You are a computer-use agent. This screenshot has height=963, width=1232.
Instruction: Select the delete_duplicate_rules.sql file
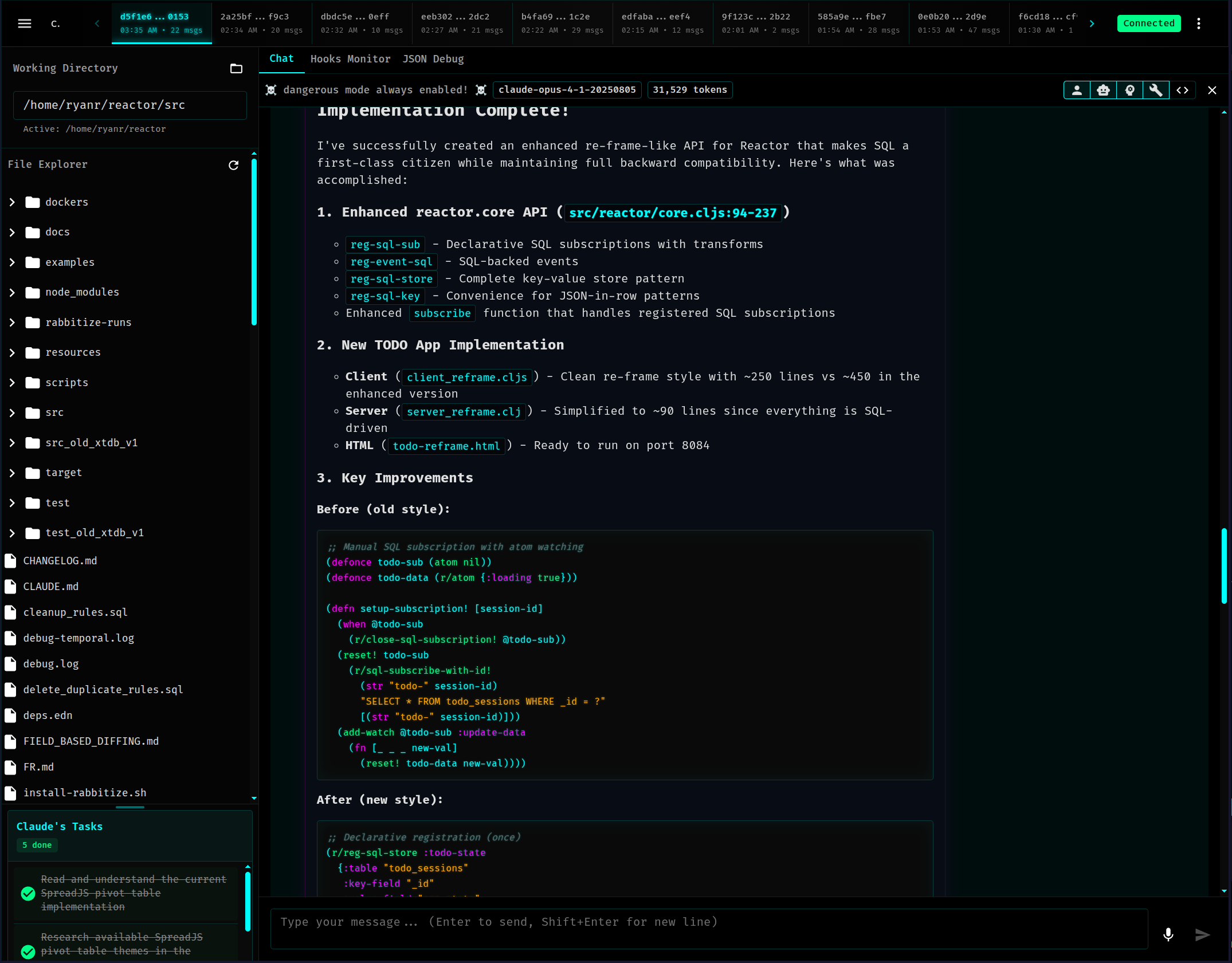click(103, 690)
